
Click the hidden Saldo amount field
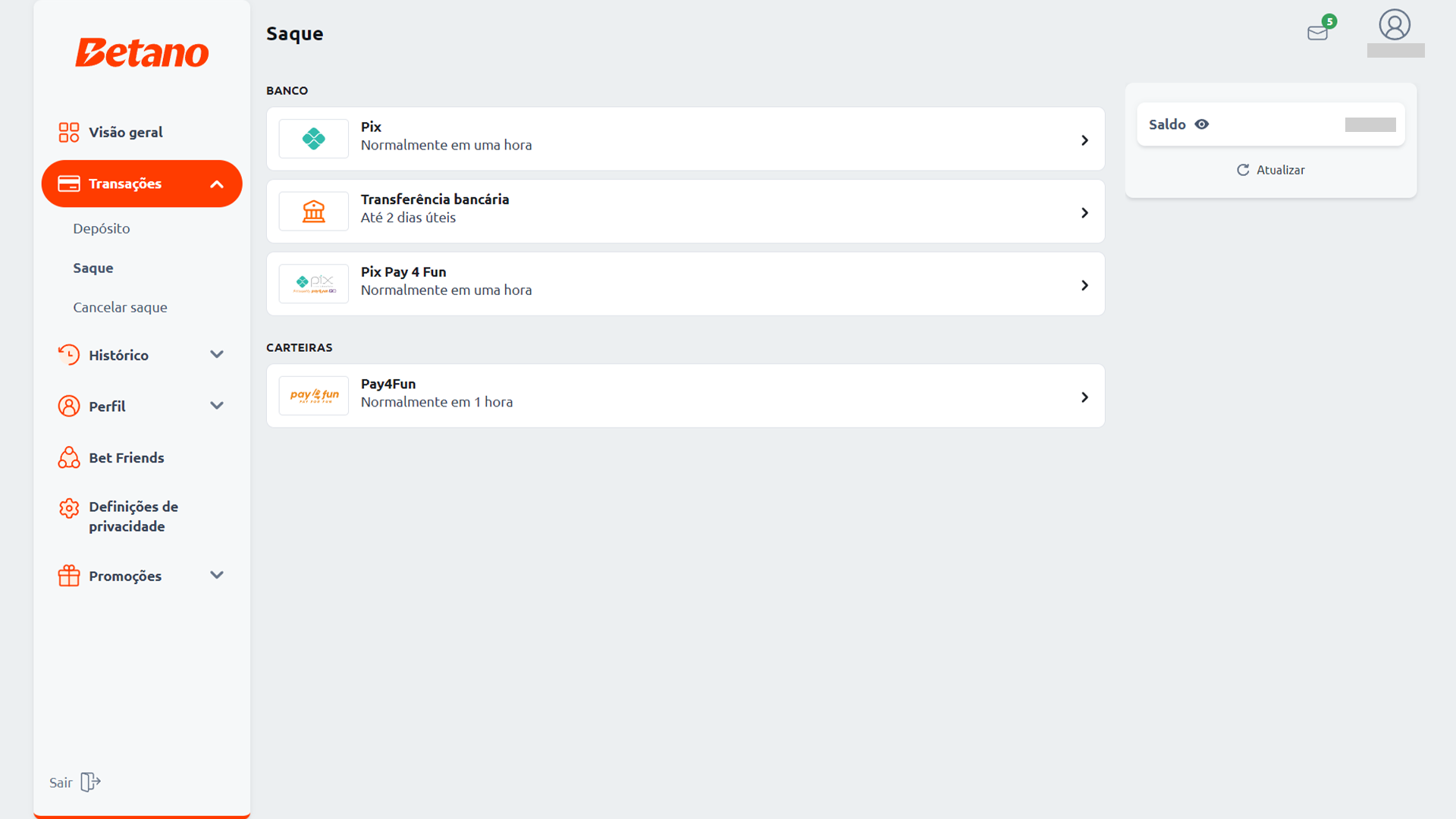(1370, 124)
